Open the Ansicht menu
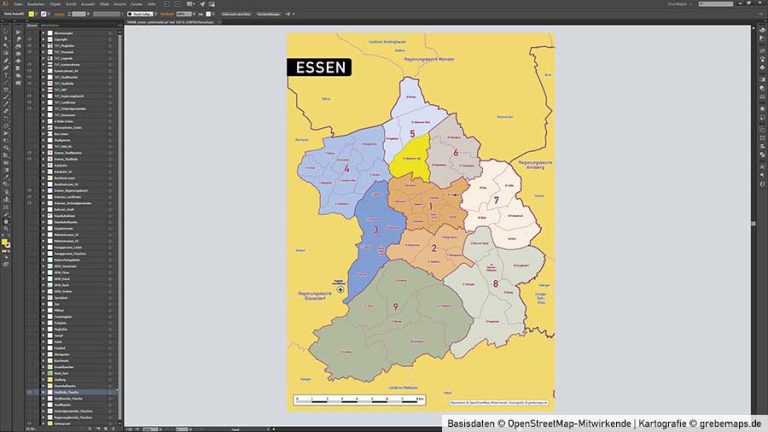768x432 pixels. (120, 4)
